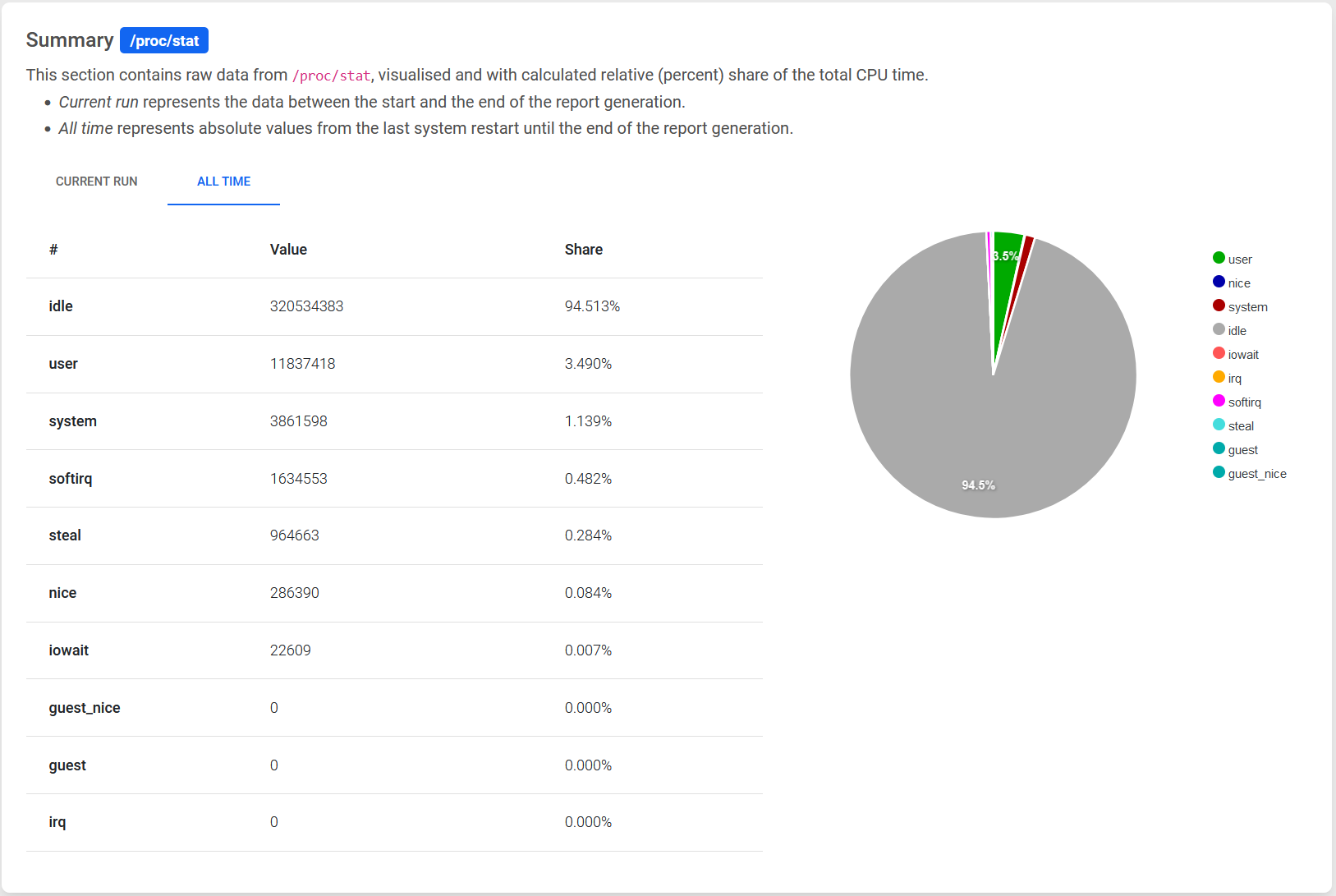Click the /proc/stat badge next to Summary
The height and width of the screenshot is (896, 1336).
(x=164, y=40)
